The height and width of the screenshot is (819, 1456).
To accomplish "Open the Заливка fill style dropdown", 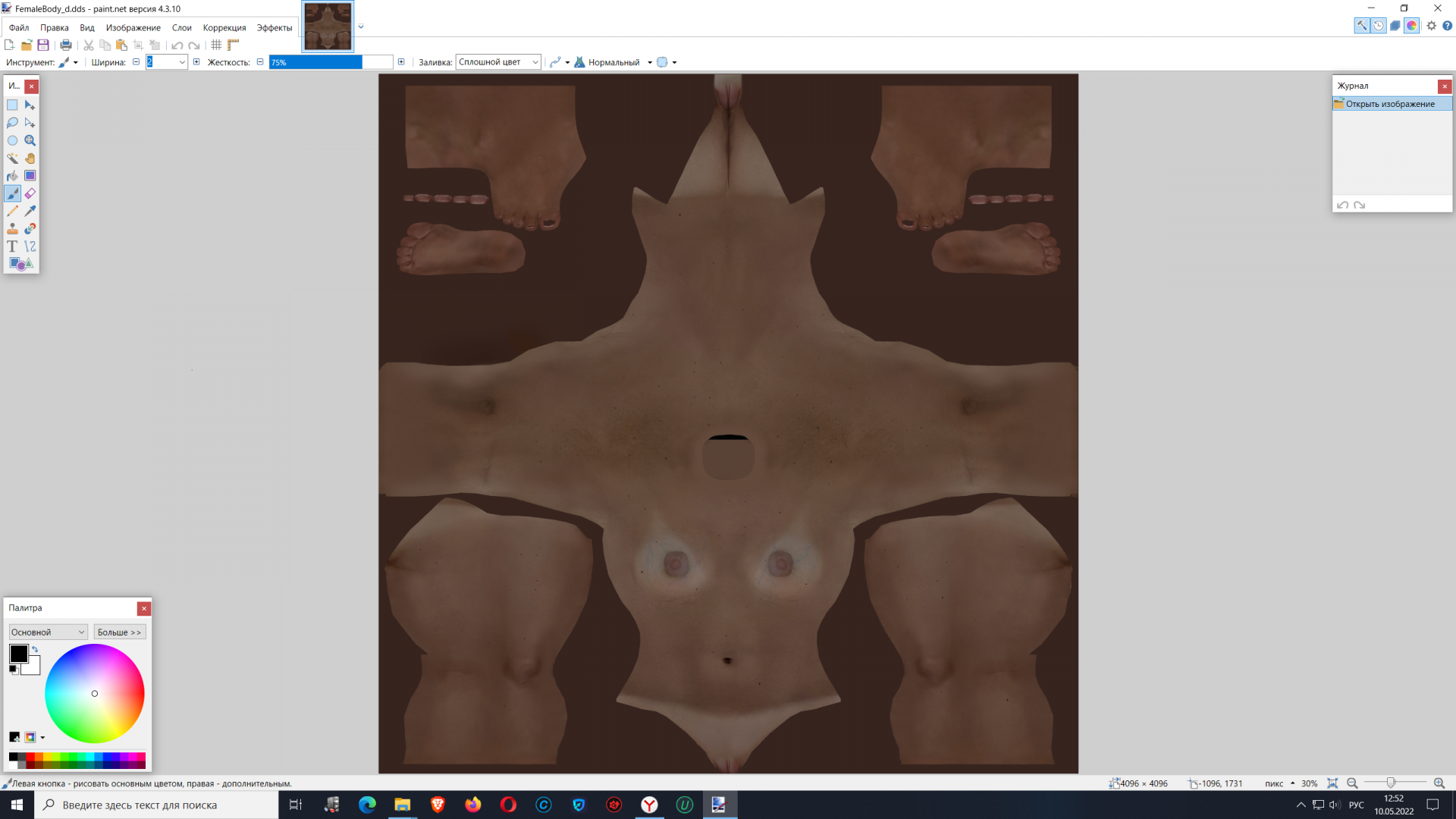I will click(x=497, y=62).
